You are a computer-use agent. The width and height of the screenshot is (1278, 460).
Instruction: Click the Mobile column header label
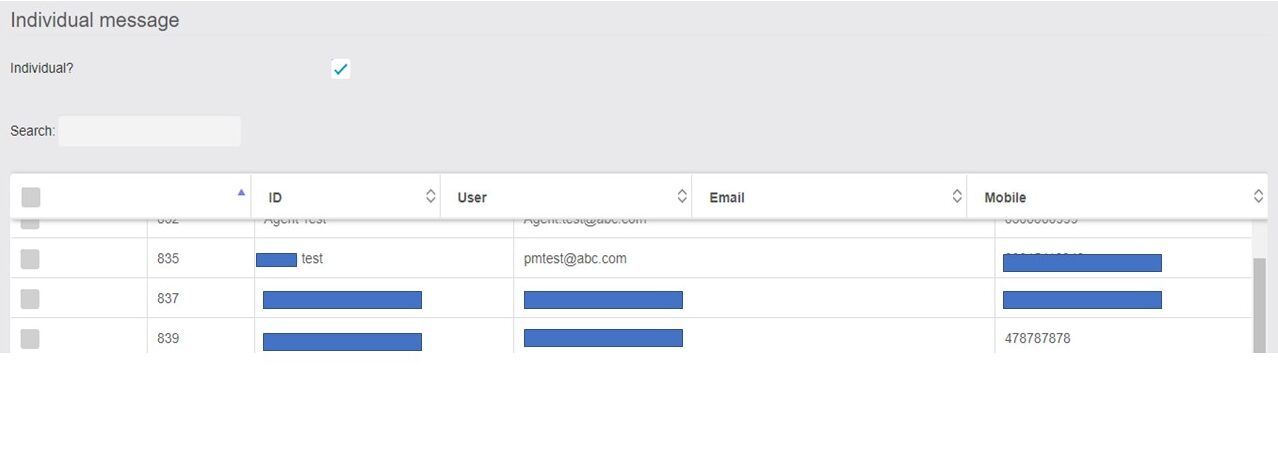(x=1005, y=198)
